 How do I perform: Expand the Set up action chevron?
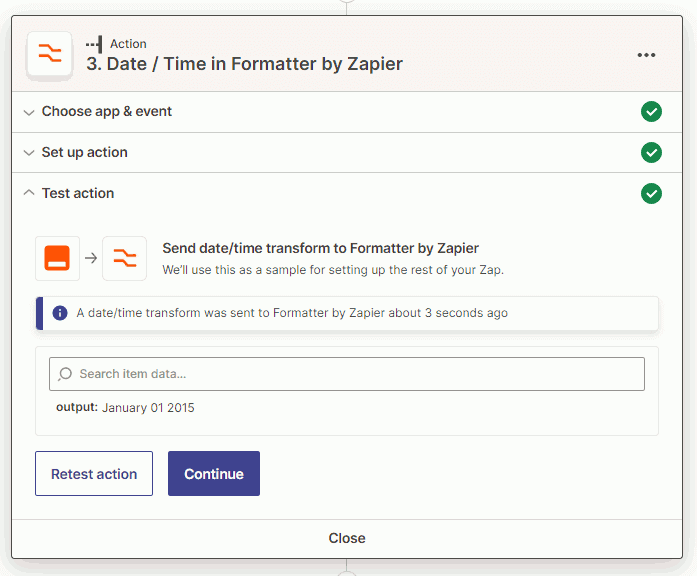[29, 153]
